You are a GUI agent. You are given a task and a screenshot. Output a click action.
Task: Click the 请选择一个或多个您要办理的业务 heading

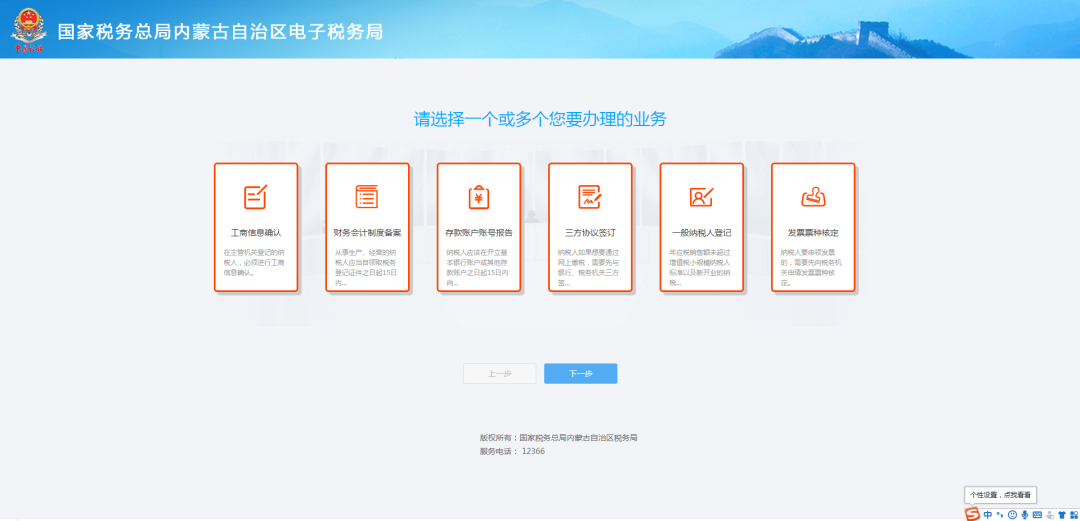click(540, 119)
